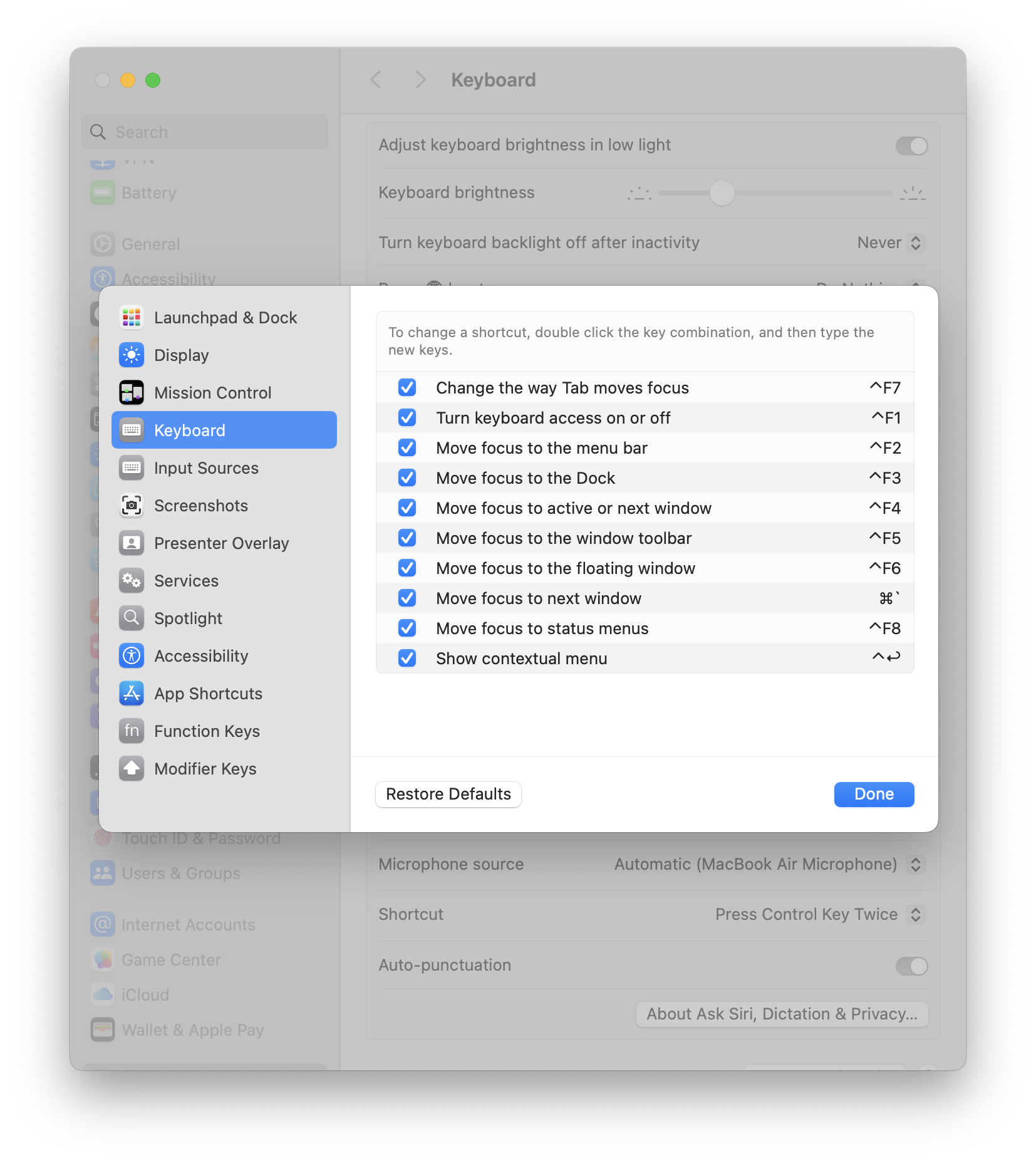
Task: Click the Touch ID fingerprint icon
Action: pyautogui.click(x=103, y=838)
